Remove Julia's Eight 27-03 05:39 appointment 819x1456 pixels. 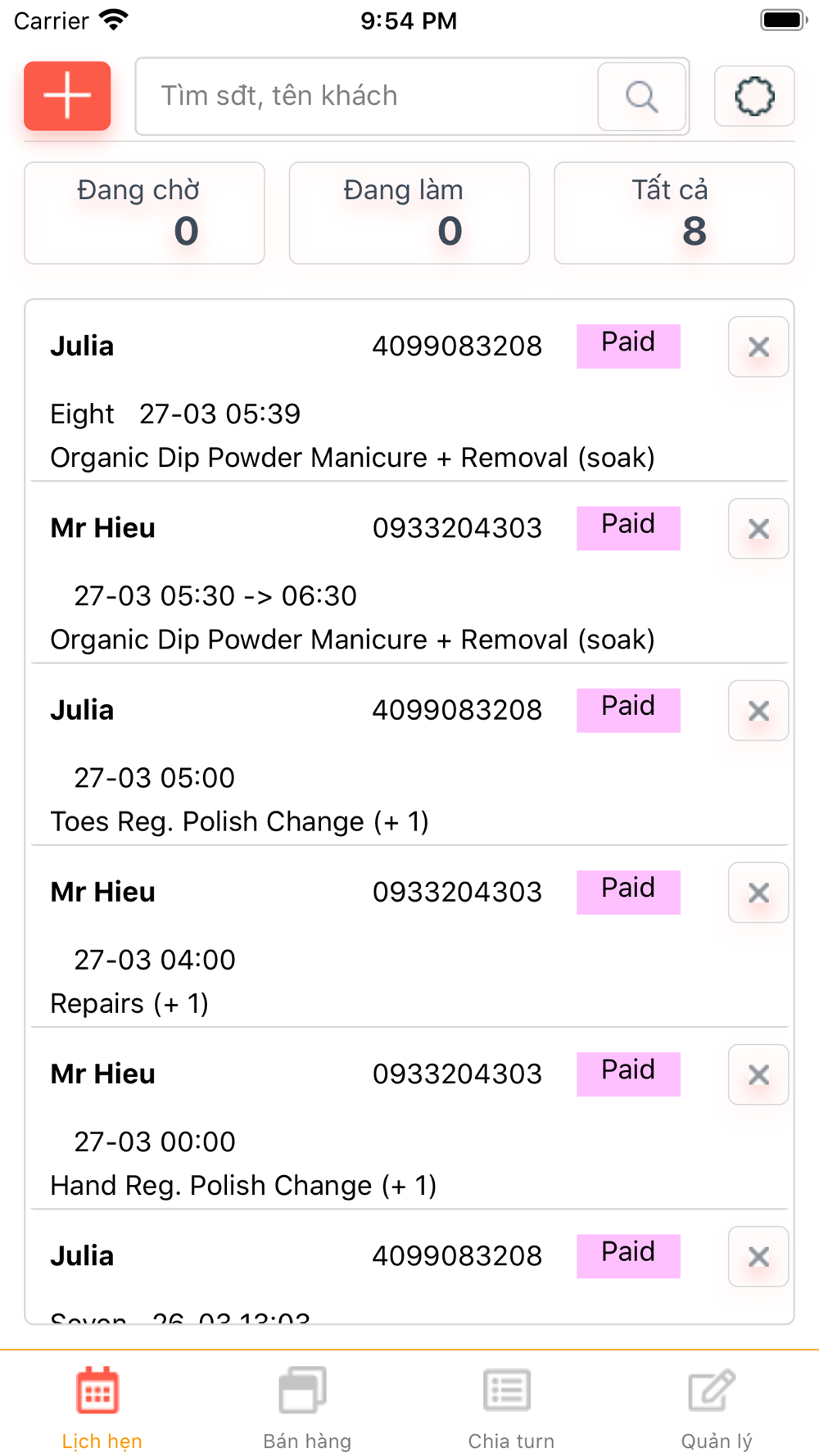tap(758, 346)
